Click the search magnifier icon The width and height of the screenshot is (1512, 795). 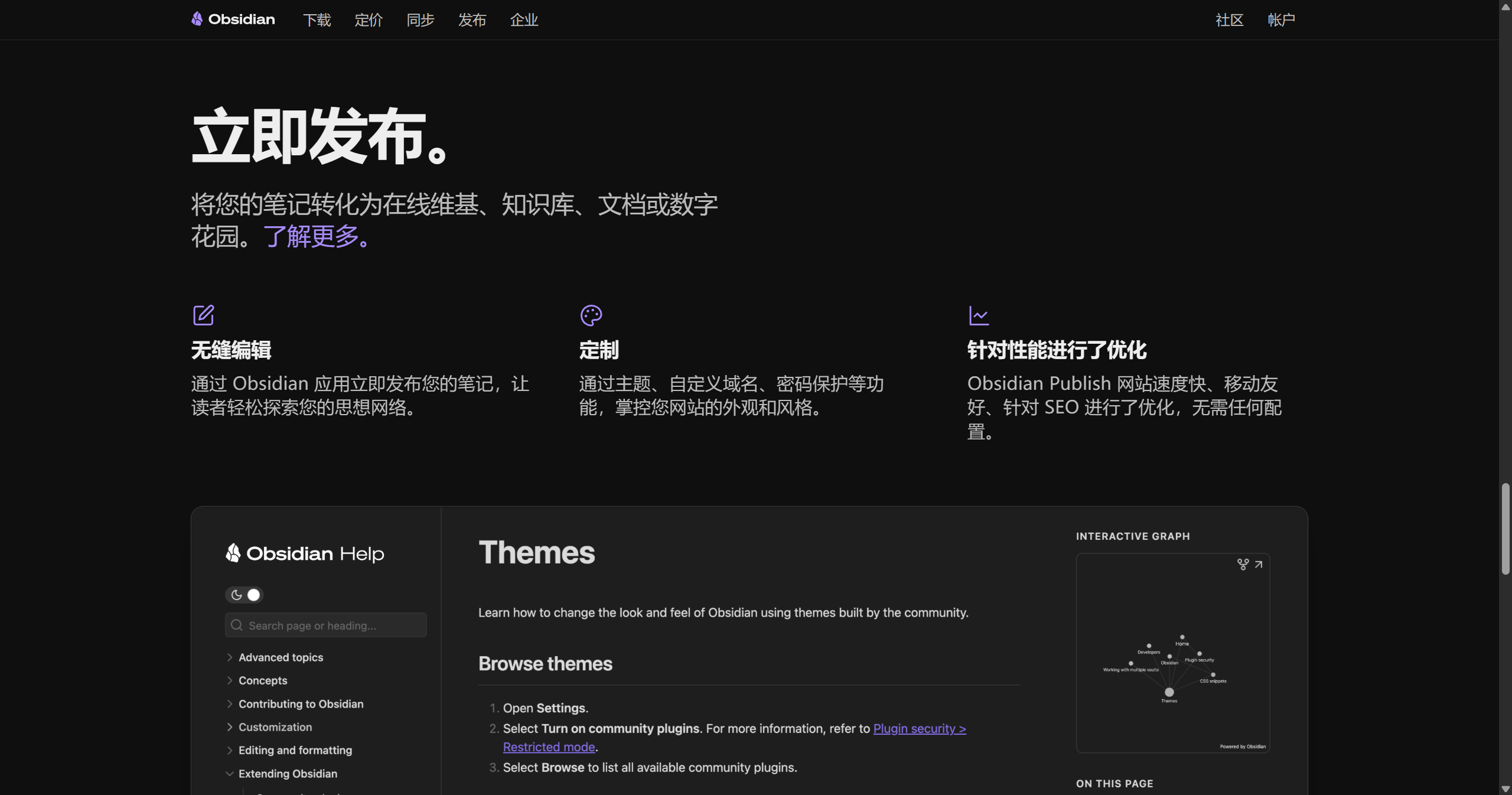click(237, 625)
